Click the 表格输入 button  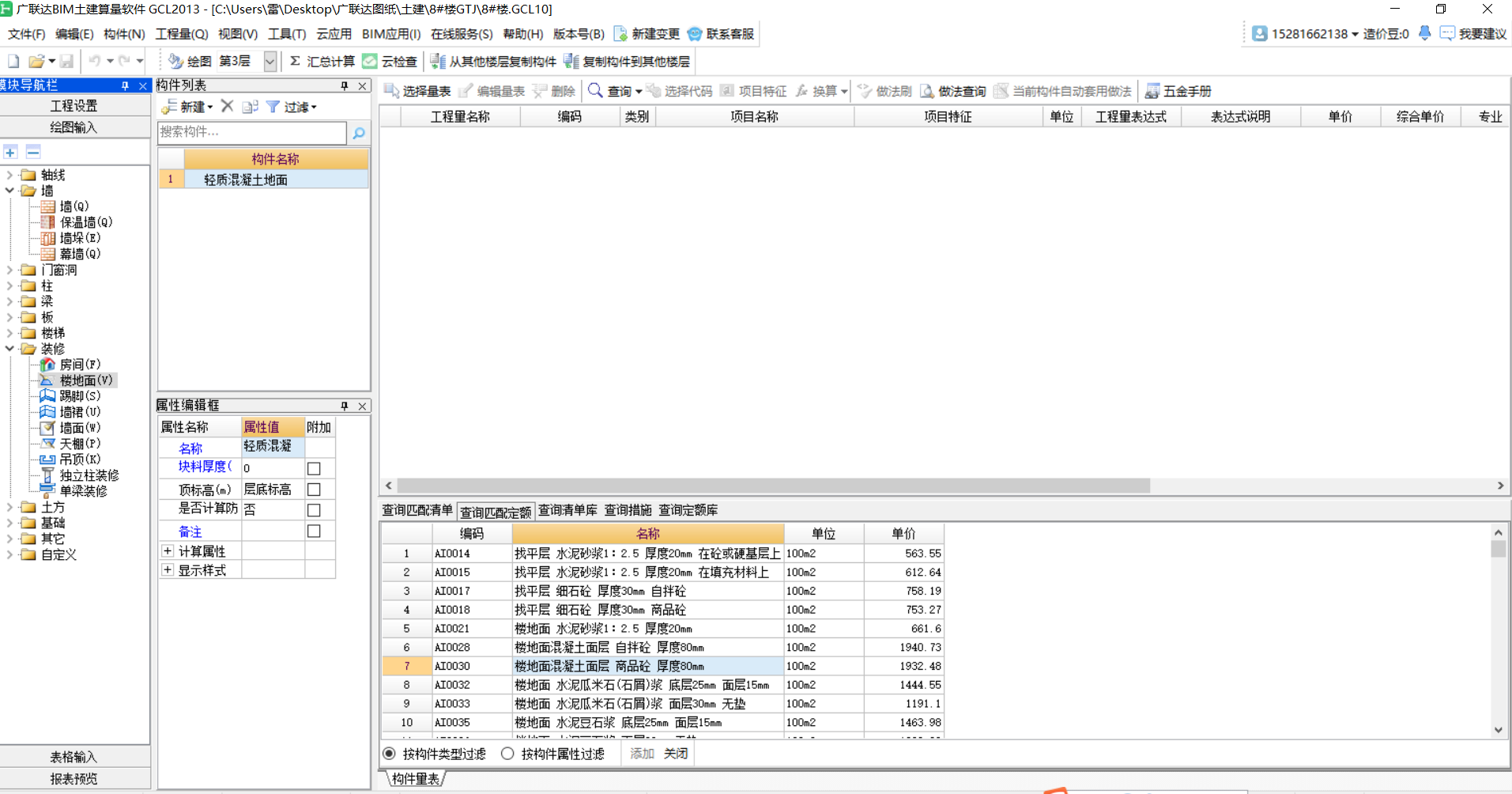tap(74, 757)
